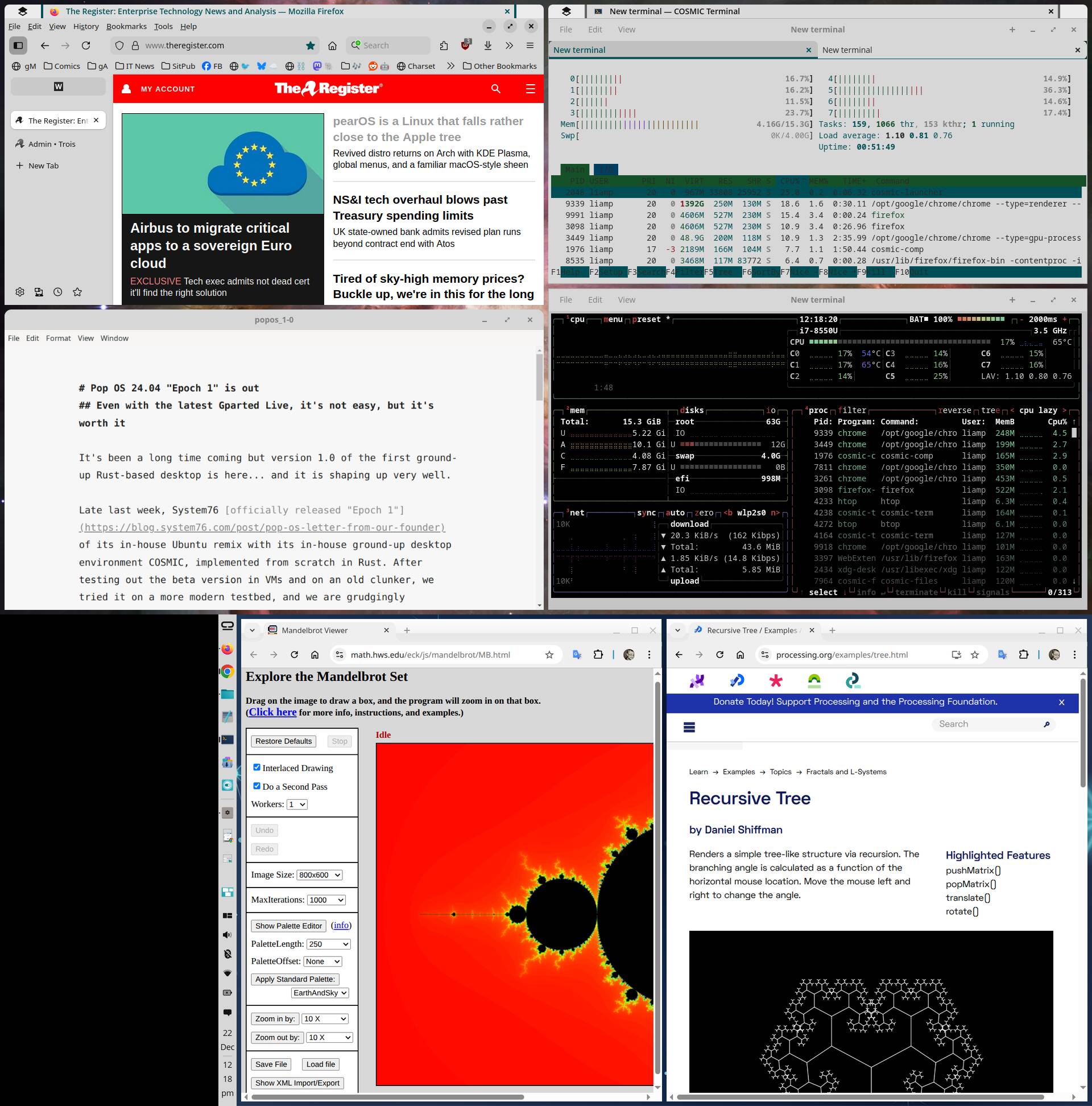Click The Register search magnifier icon

point(495,89)
